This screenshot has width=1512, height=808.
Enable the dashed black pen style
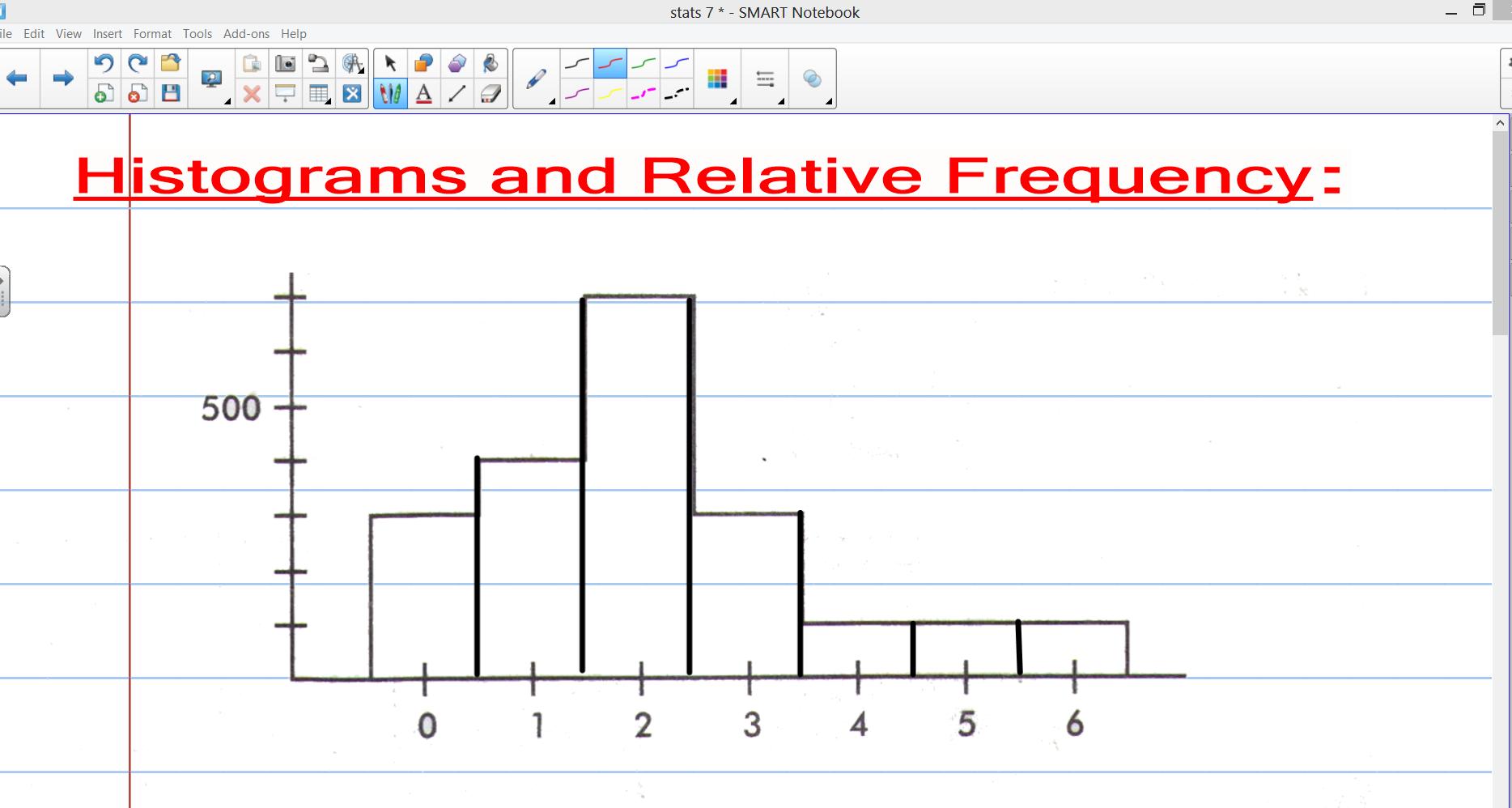pos(677,93)
